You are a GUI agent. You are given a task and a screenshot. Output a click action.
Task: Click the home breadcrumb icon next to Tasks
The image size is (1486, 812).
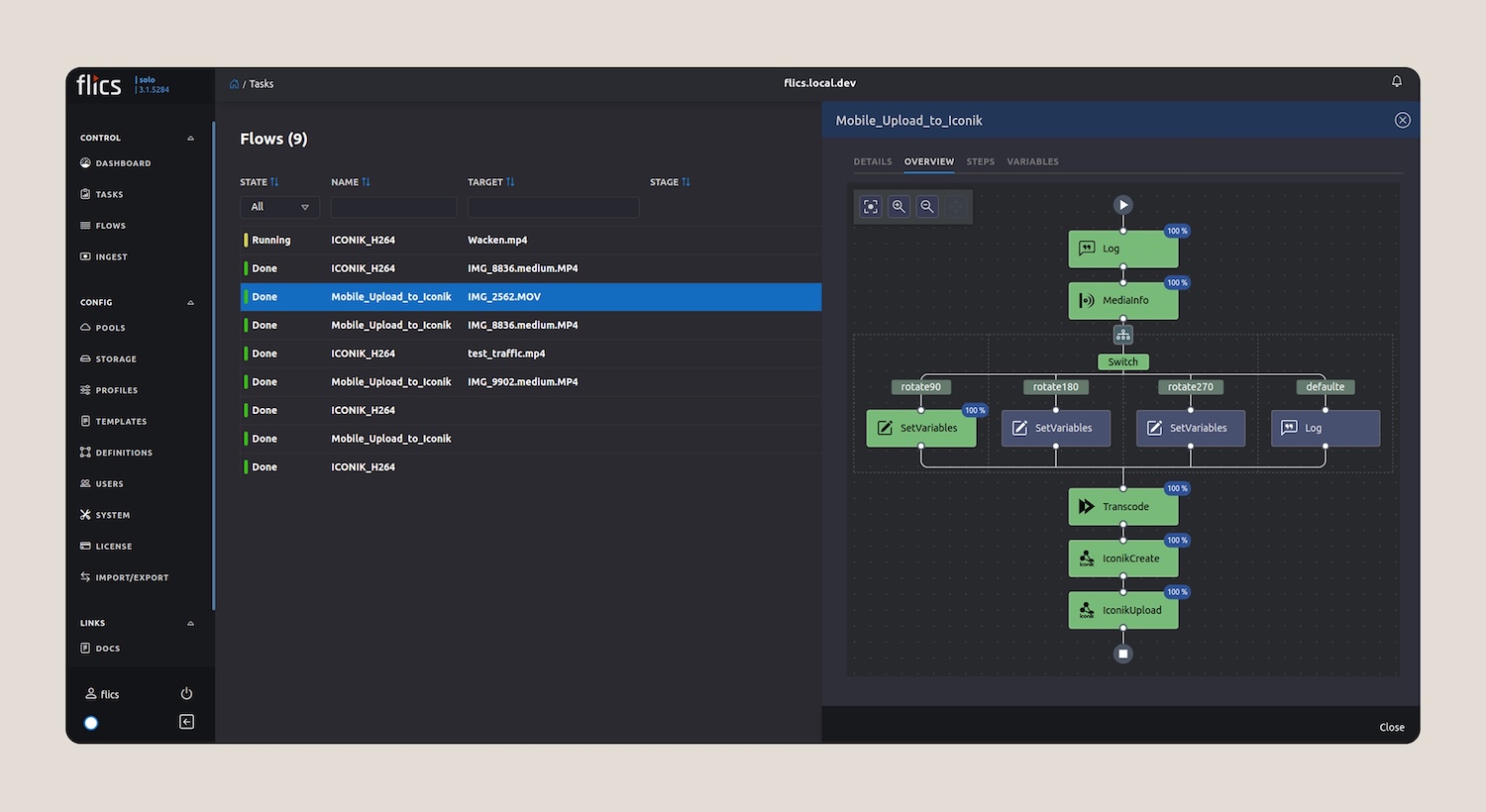point(234,83)
